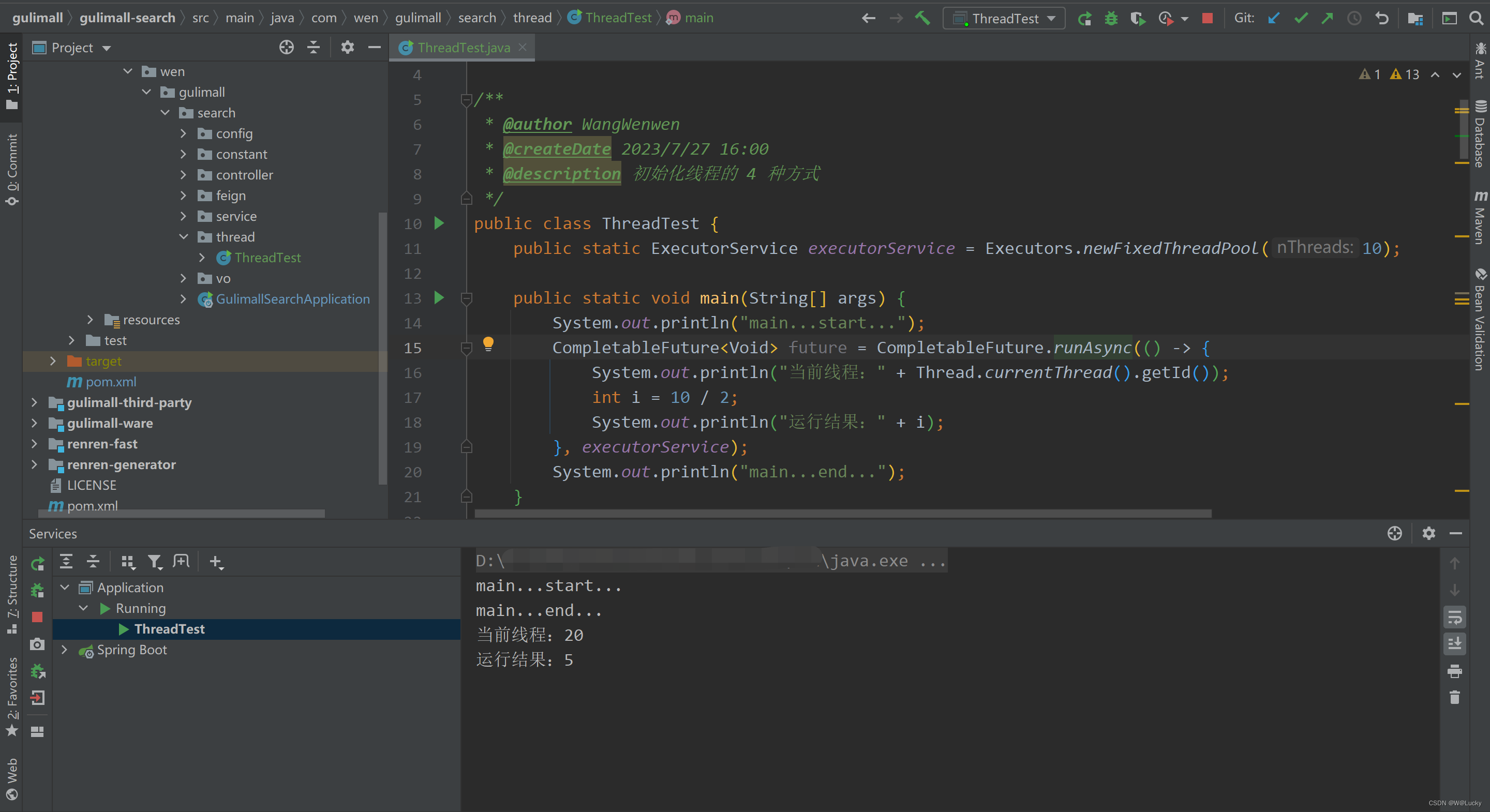This screenshot has height=812, width=1490.
Task: Toggle filter option in Services toolbar
Action: pos(155,562)
